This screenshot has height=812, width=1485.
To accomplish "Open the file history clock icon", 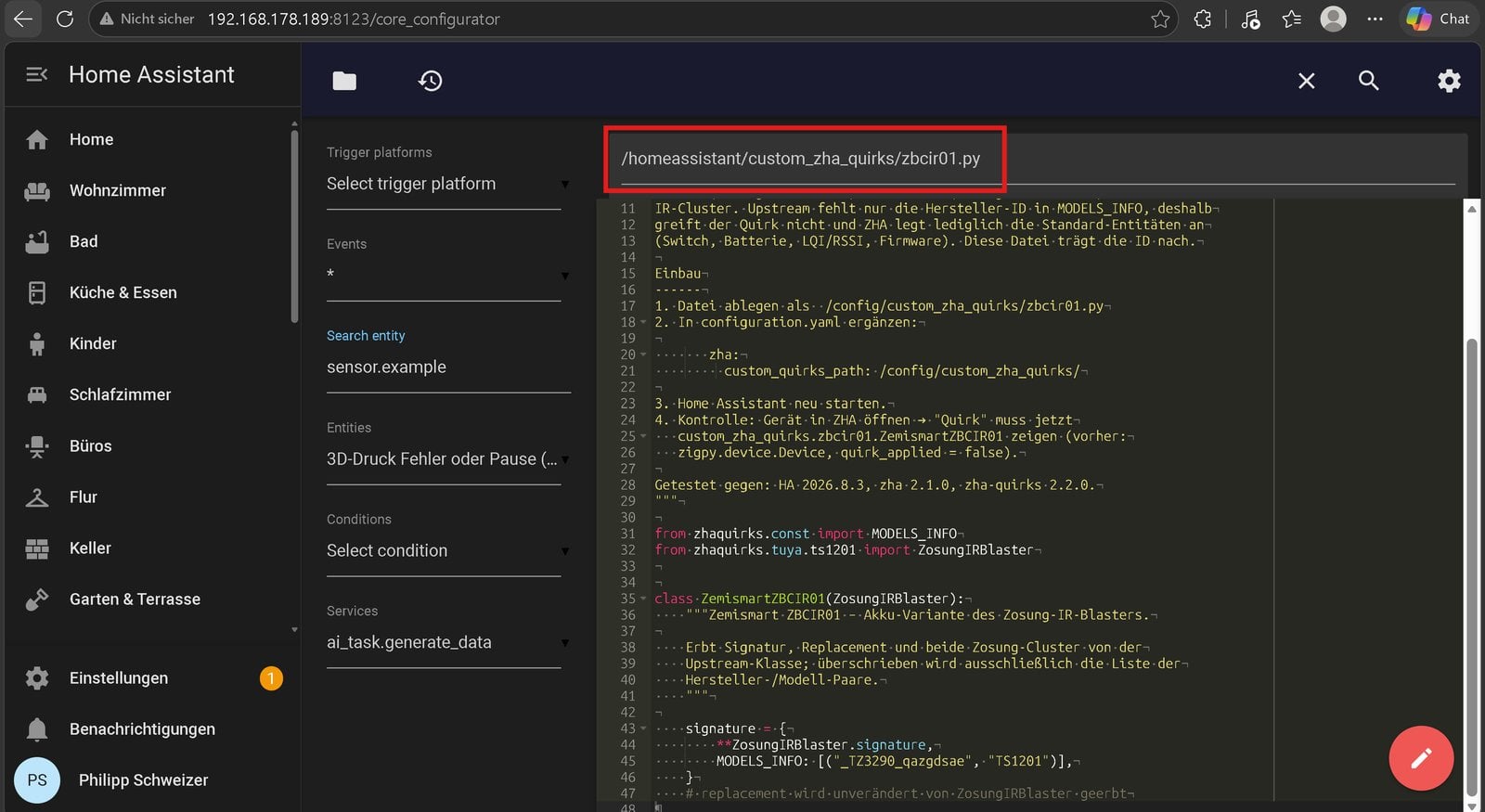I will pyautogui.click(x=430, y=81).
